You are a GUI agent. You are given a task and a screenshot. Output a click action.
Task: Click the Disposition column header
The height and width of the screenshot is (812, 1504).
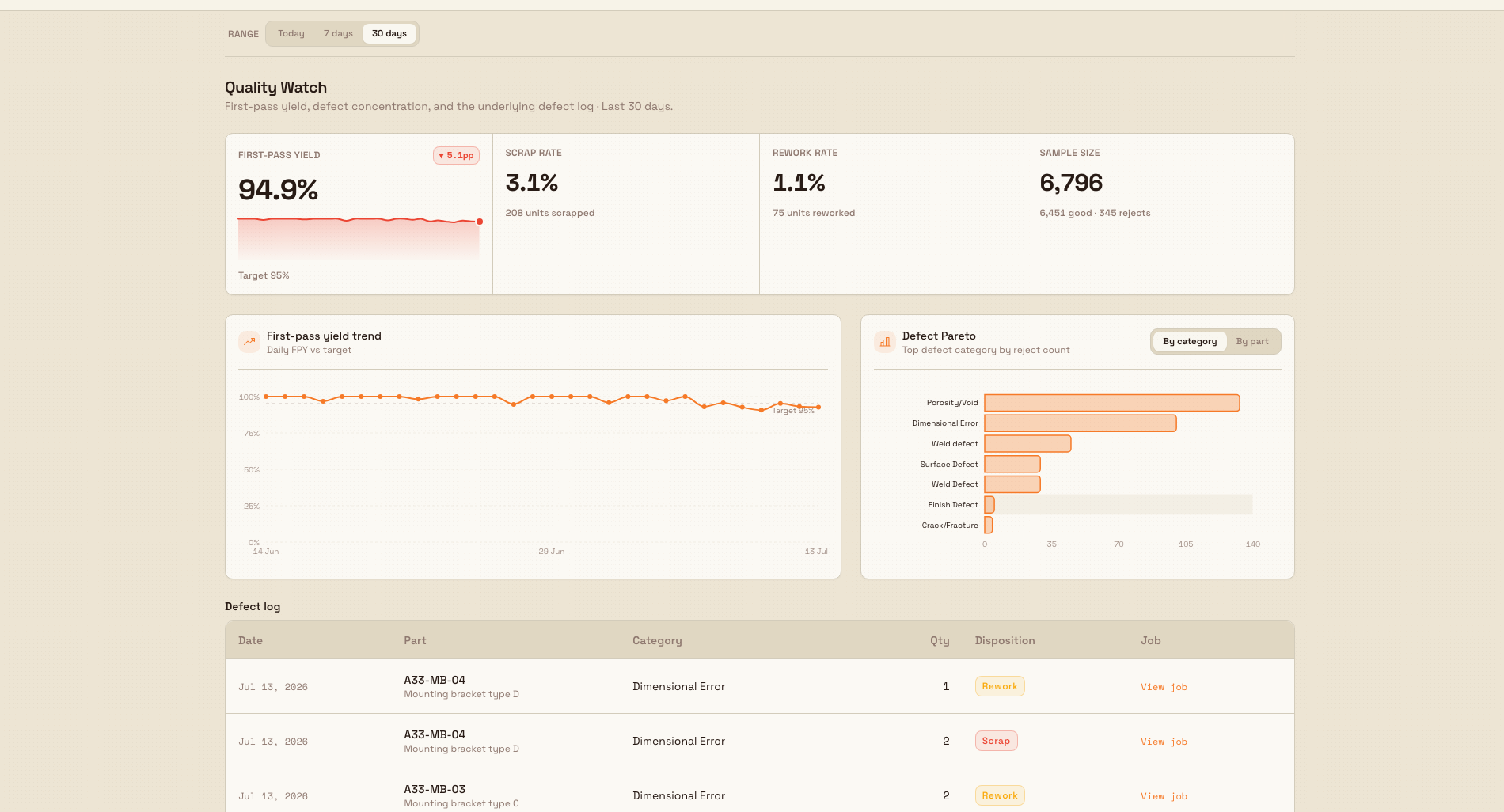[1005, 640]
